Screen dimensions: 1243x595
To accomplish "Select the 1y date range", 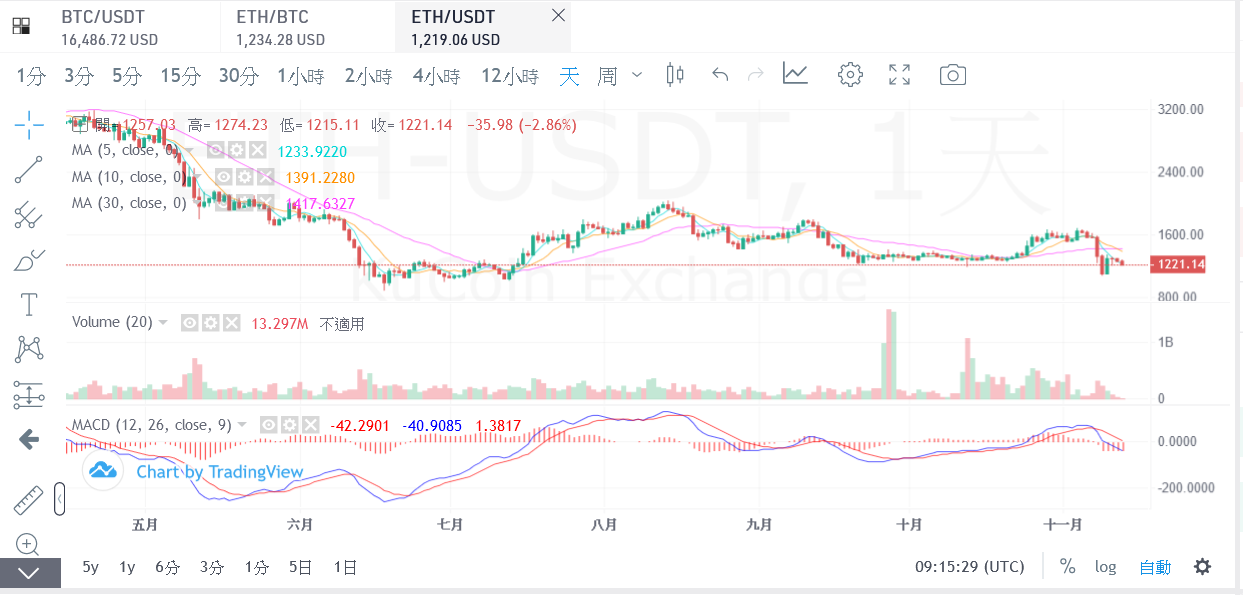I will tap(127, 567).
